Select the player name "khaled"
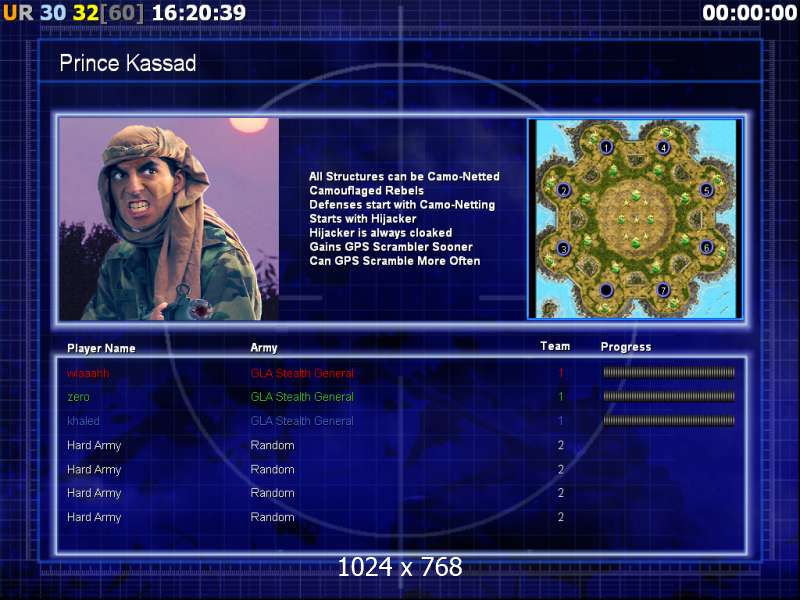800x600 pixels. pyautogui.click(x=83, y=421)
